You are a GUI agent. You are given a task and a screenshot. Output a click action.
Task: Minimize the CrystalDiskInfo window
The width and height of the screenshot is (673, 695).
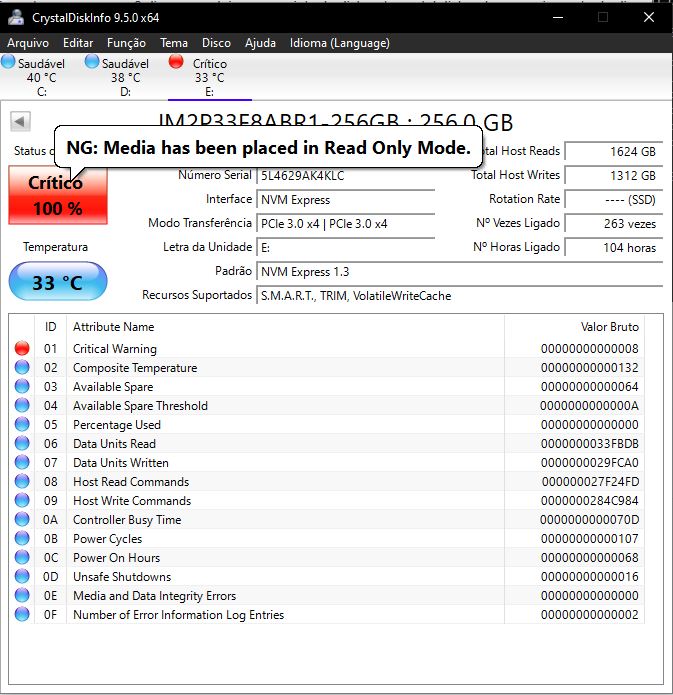558,17
